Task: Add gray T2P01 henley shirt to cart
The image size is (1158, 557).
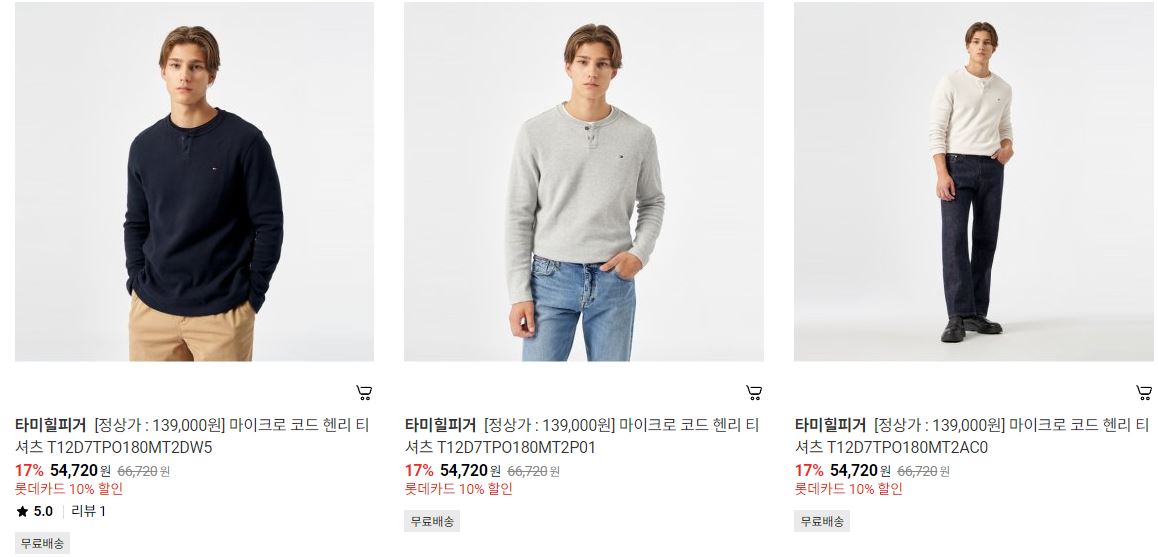Action: click(x=753, y=392)
